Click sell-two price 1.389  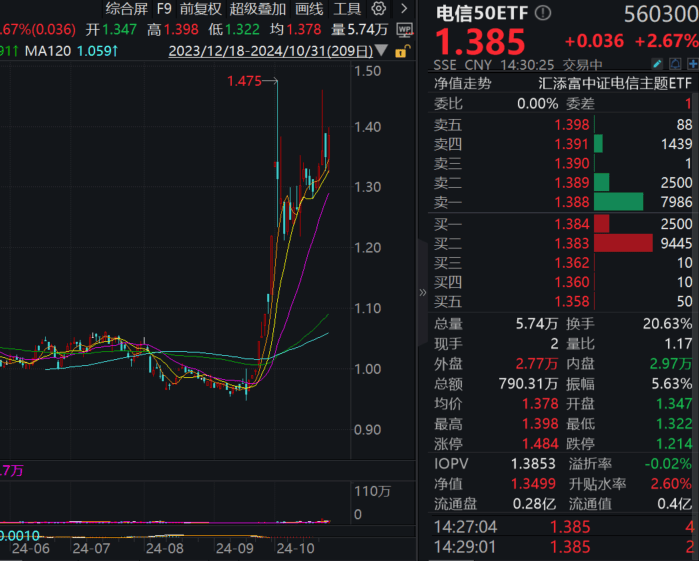click(x=572, y=183)
